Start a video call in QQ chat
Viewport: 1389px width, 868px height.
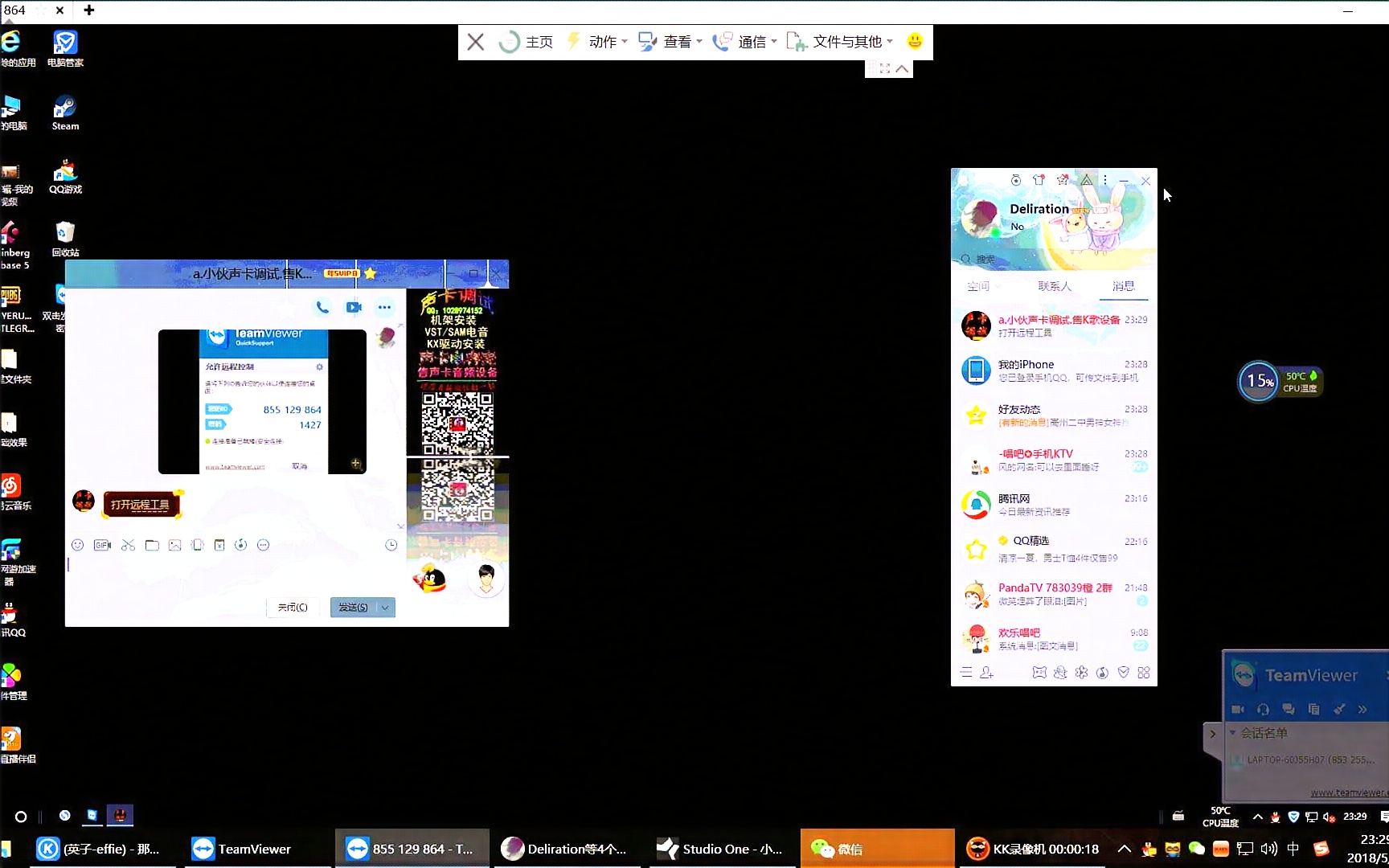(x=354, y=307)
